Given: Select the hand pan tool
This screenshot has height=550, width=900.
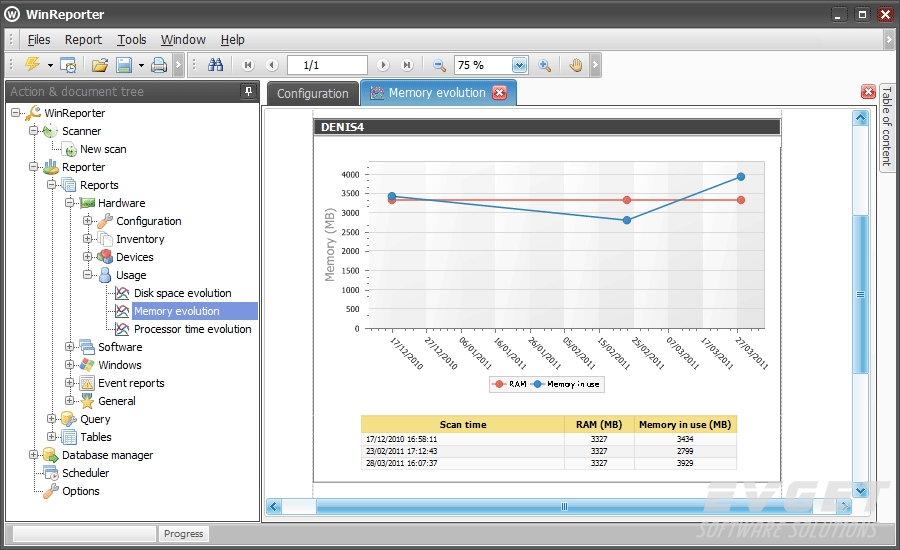Looking at the screenshot, I should tap(575, 65).
